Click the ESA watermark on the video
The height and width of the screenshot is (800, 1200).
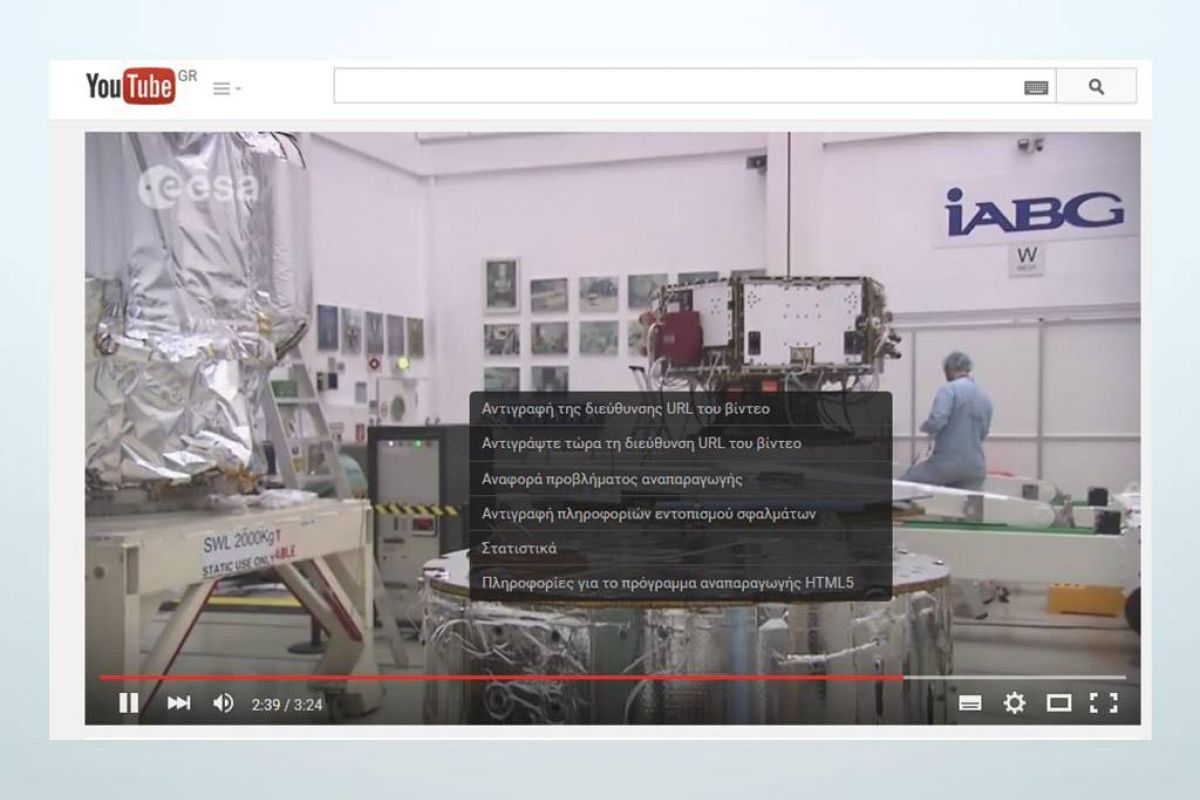point(197,188)
